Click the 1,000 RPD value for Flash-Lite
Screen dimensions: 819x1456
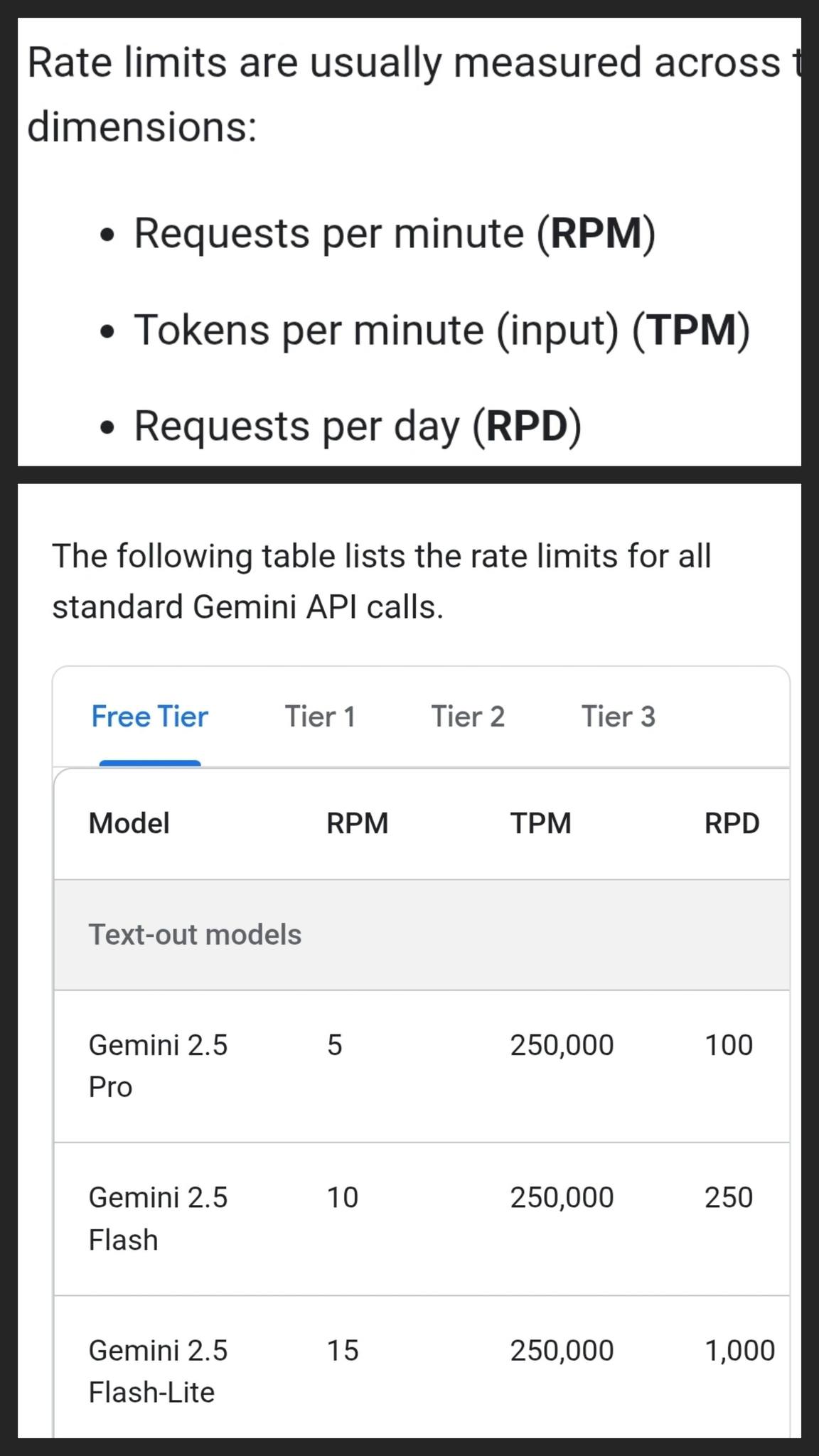tap(739, 1350)
